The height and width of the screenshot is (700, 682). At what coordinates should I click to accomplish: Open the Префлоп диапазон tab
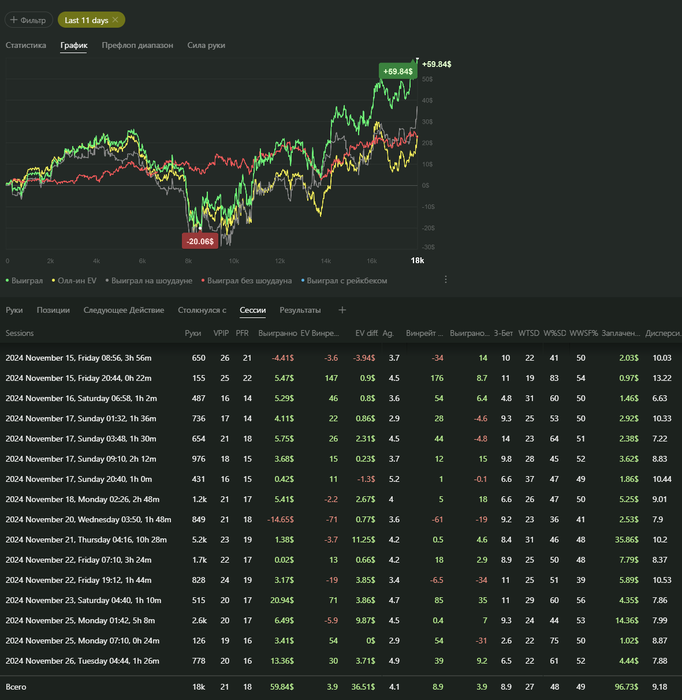[137, 45]
